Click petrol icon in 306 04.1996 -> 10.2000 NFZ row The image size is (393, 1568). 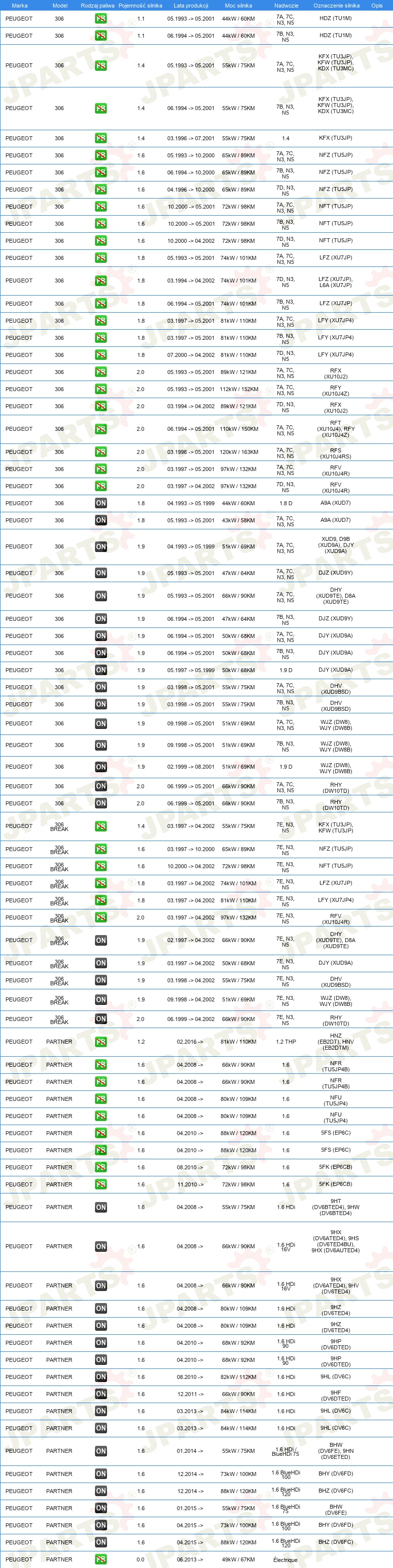[101, 190]
